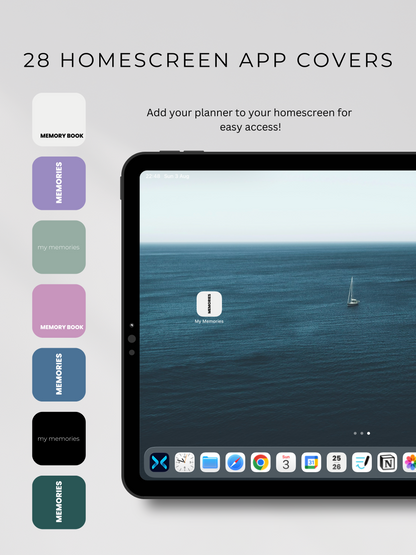Tap the active third home screen page dot
This screenshot has width=416, height=555.
[369, 433]
